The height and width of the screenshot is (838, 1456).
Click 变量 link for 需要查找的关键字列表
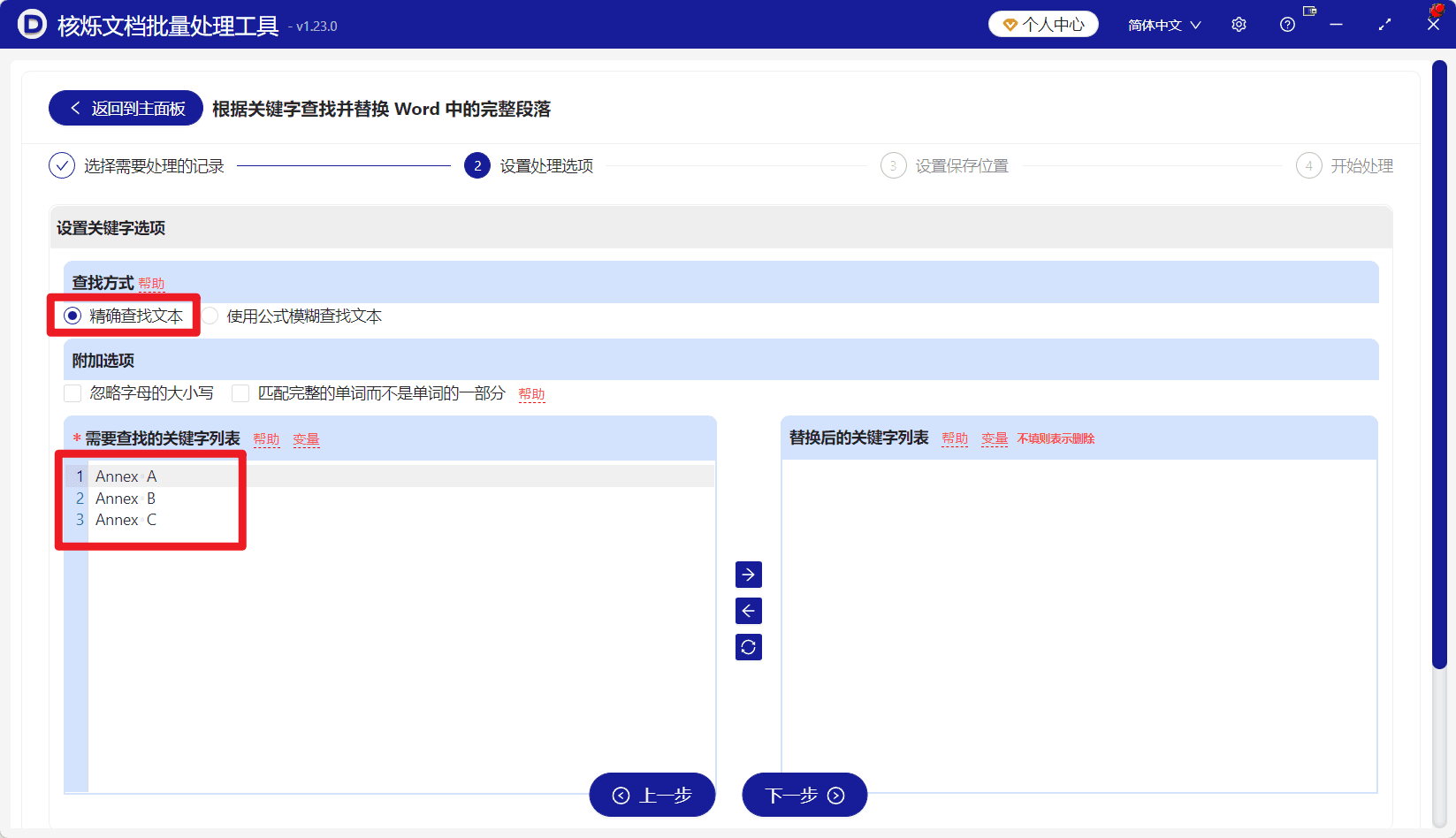pyautogui.click(x=306, y=439)
